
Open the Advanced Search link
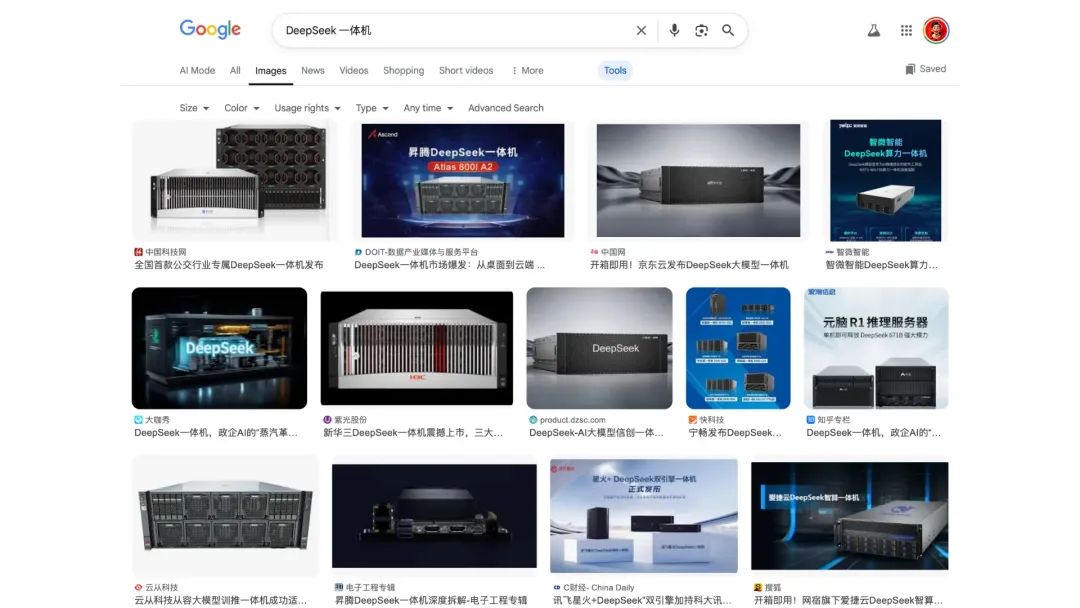(506, 107)
